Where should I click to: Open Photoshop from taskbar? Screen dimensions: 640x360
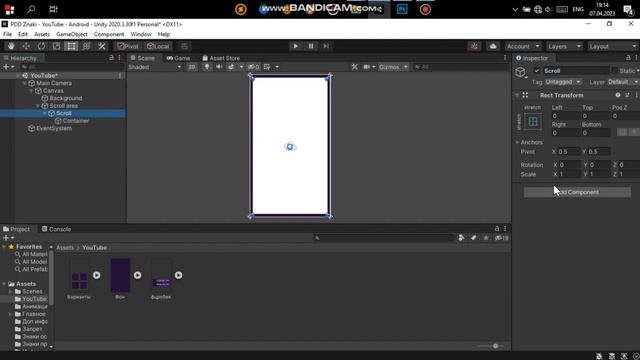(x=402, y=9)
